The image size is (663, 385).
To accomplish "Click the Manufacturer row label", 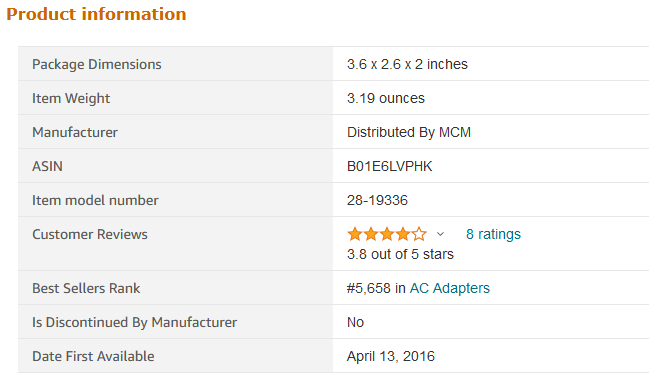I will (75, 132).
